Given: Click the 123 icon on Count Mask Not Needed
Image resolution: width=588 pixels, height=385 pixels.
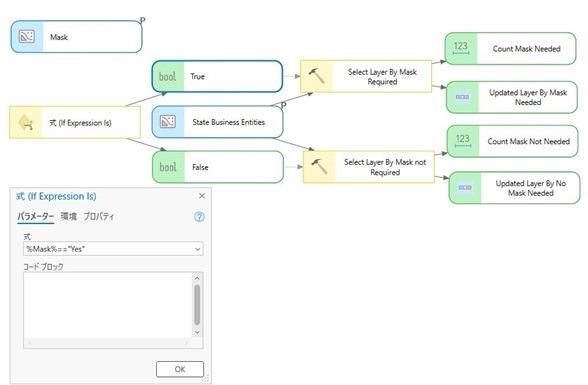Looking at the screenshot, I should pyautogui.click(x=463, y=141).
